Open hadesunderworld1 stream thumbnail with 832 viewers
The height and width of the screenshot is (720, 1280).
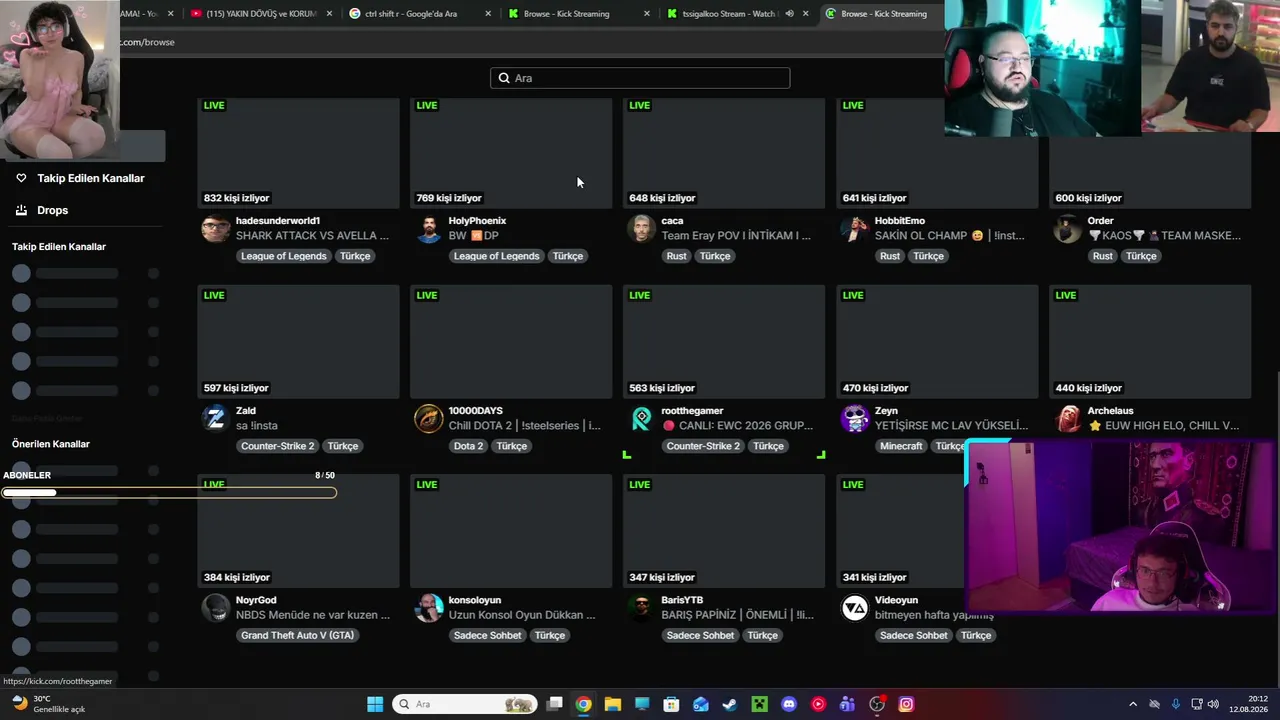point(298,153)
